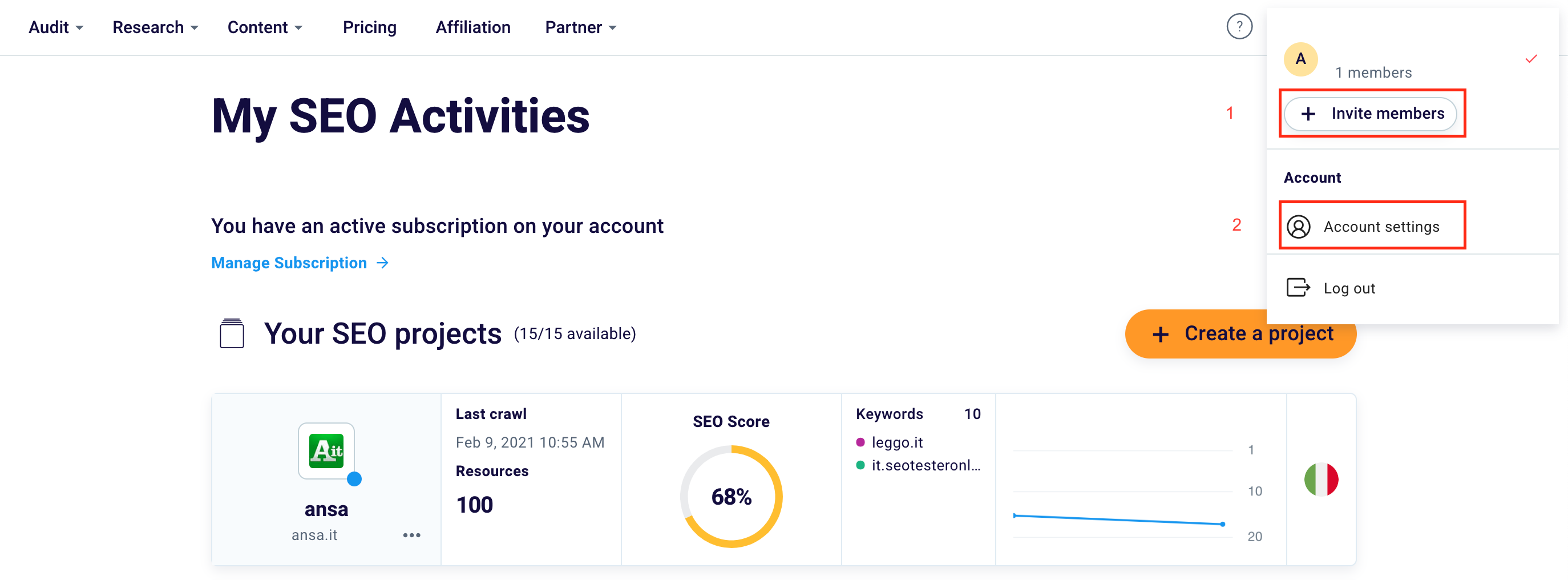This screenshot has width=1568, height=580.
Task: Click the Italian flag icon
Action: pos(1320,480)
